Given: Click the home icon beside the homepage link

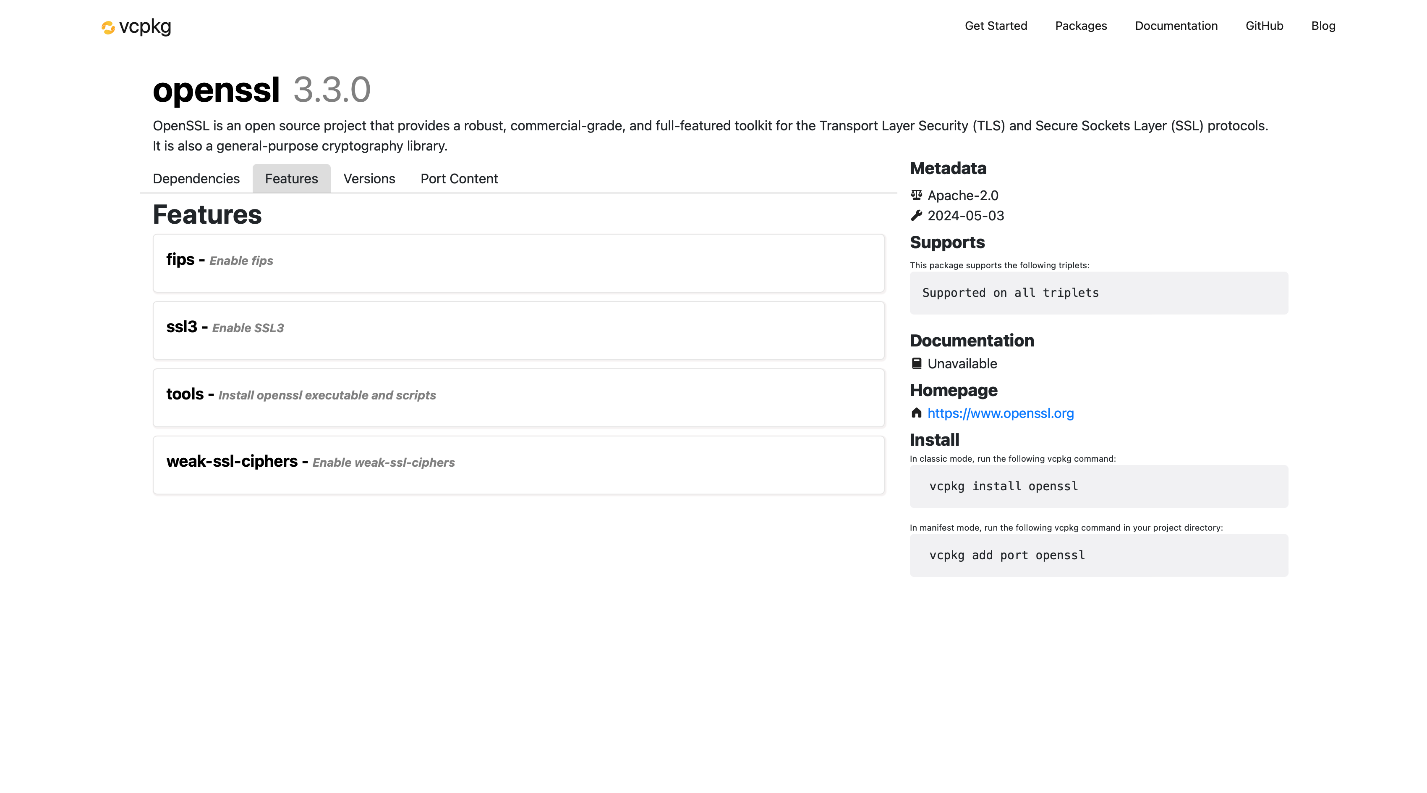Looking at the screenshot, I should tap(916, 413).
